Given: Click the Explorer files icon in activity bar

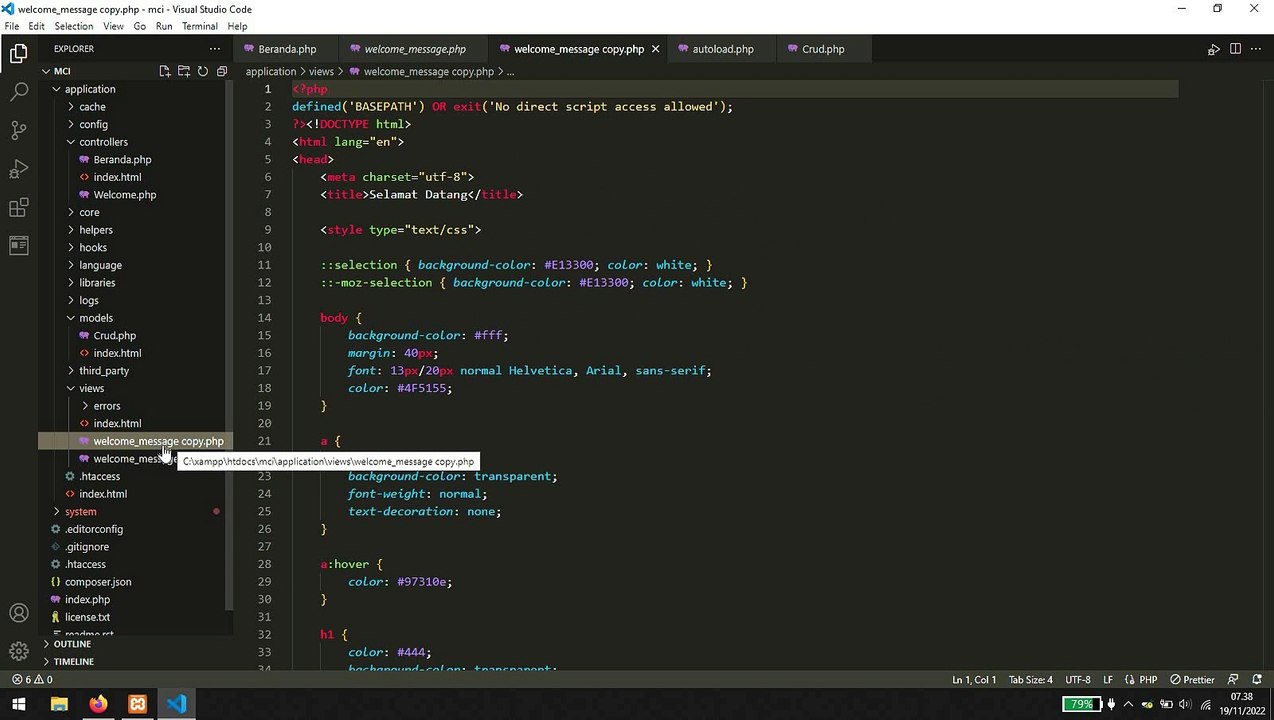Looking at the screenshot, I should tap(18, 54).
